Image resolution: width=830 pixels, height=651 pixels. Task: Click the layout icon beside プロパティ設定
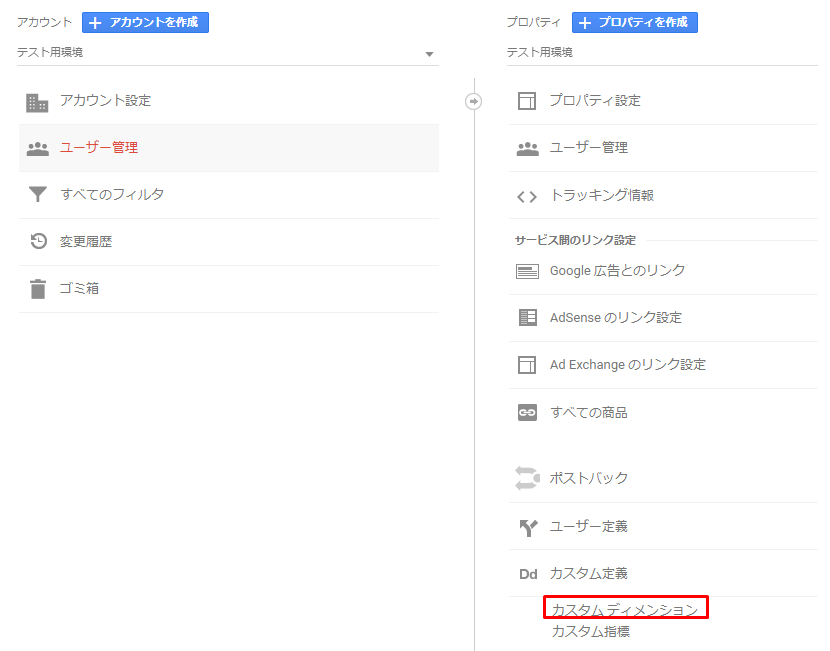tap(527, 101)
